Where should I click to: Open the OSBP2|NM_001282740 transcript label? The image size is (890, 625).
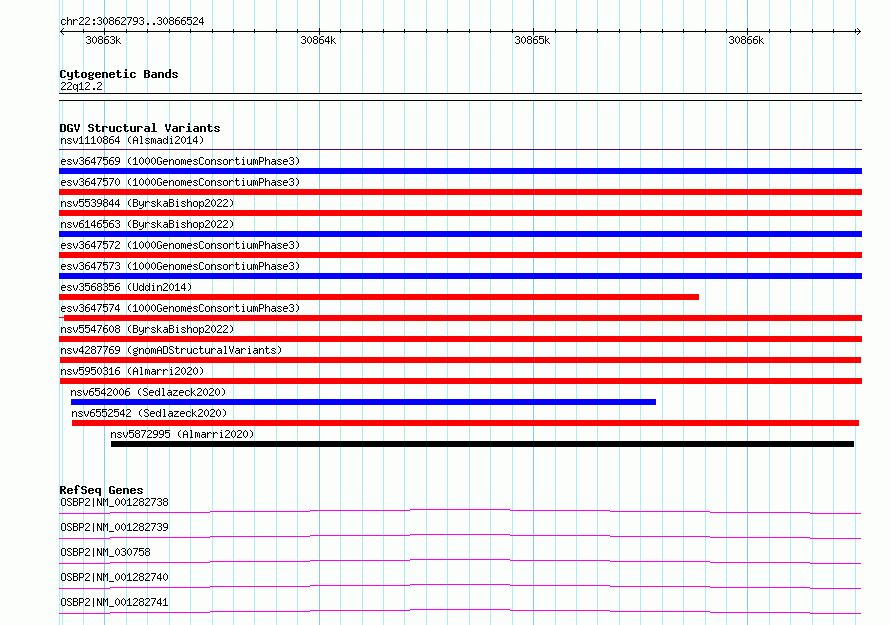[114, 577]
